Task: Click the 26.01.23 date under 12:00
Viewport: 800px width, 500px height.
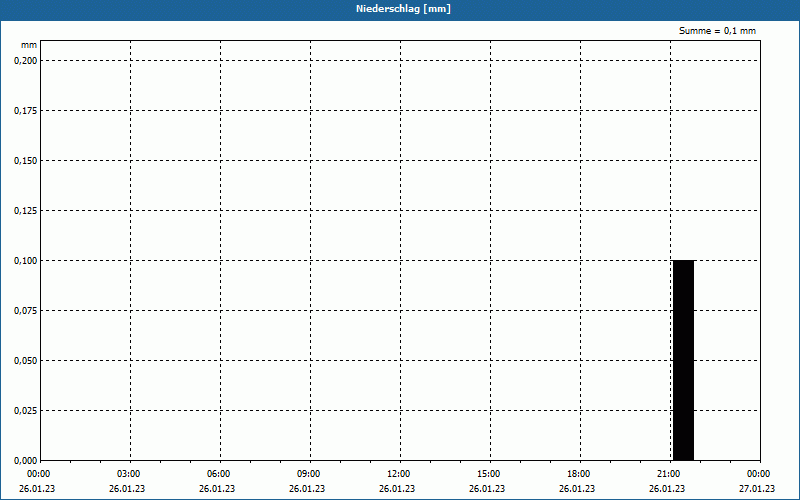Action: point(397,489)
